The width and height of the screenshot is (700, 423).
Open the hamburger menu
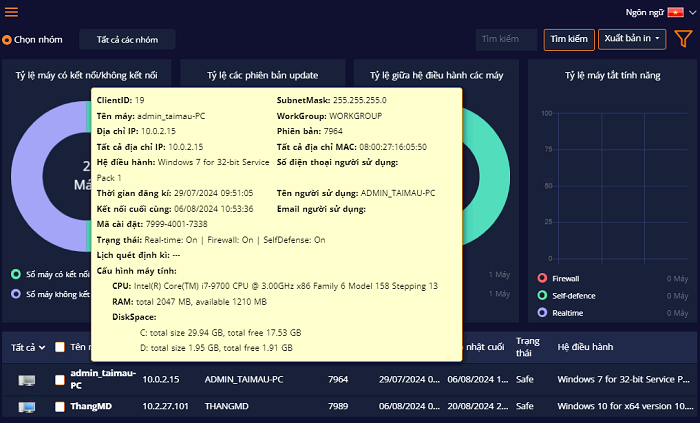(11, 12)
